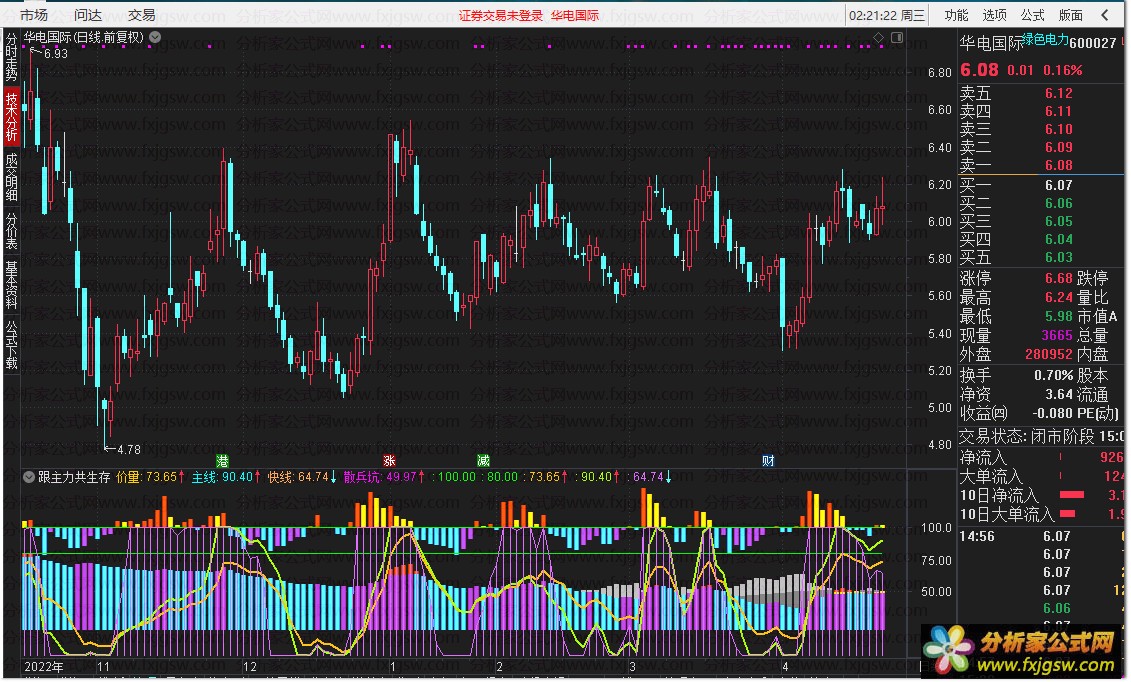The width and height of the screenshot is (1131, 682).
Task: Click the 外盘 value 280952
Action: [1049, 354]
